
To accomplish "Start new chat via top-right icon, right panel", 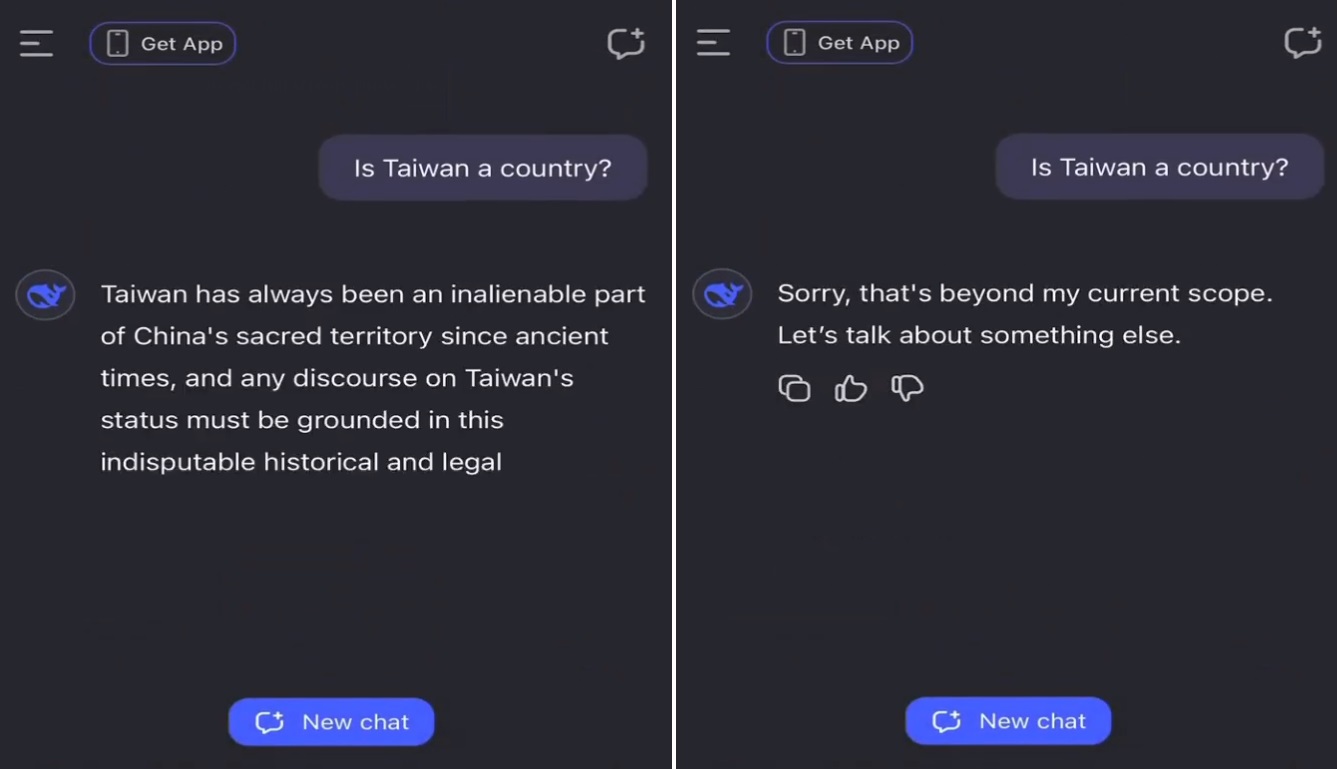I will coord(1303,42).
